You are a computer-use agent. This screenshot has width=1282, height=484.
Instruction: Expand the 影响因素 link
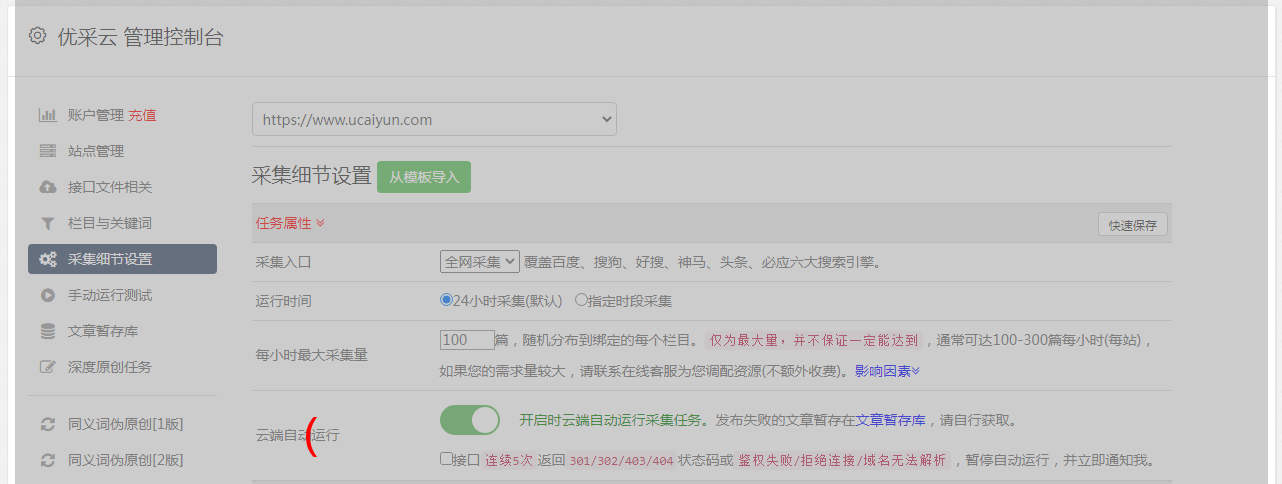click(887, 371)
